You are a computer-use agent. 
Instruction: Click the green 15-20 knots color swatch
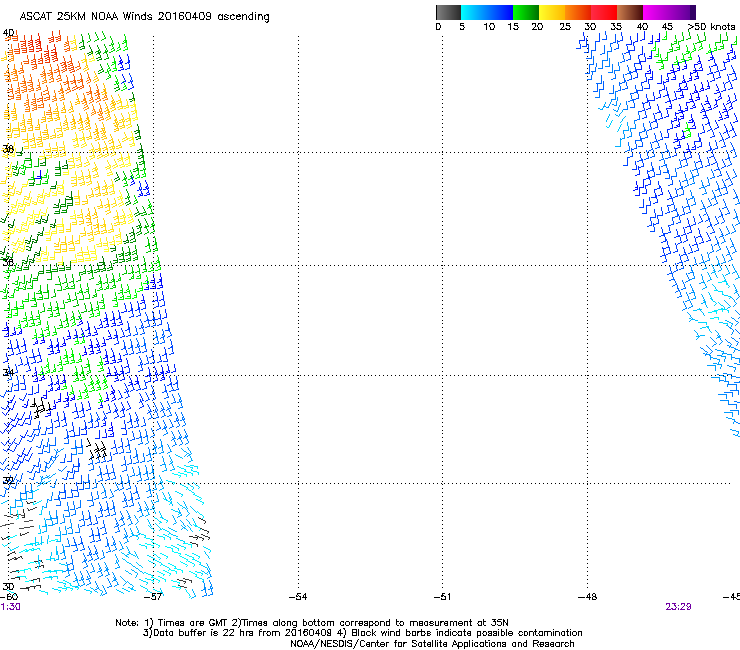pyautogui.click(x=526, y=12)
